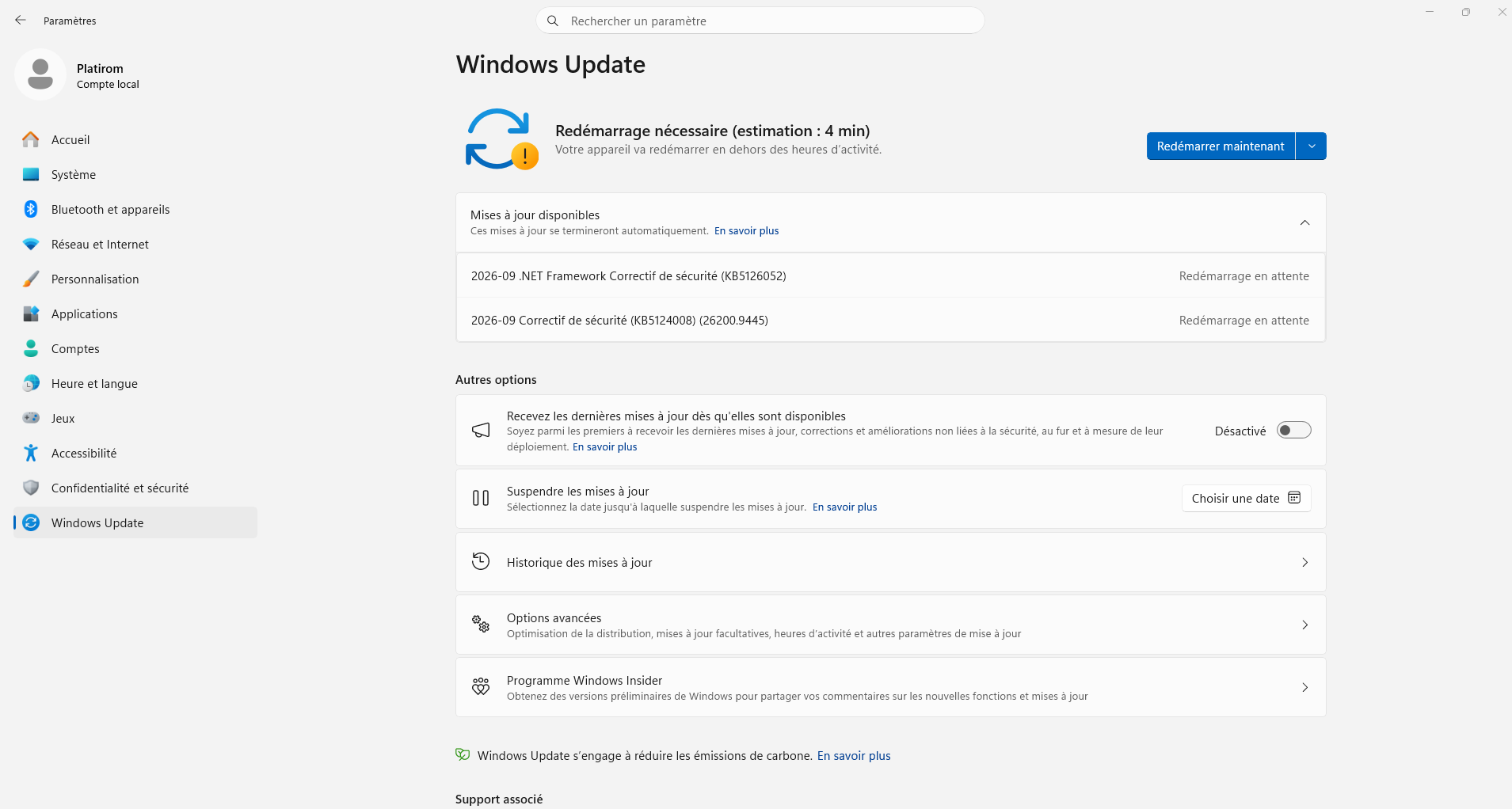Image resolution: width=1512 pixels, height=809 pixels.
Task: Click the Autres options heading
Action: [x=496, y=380]
